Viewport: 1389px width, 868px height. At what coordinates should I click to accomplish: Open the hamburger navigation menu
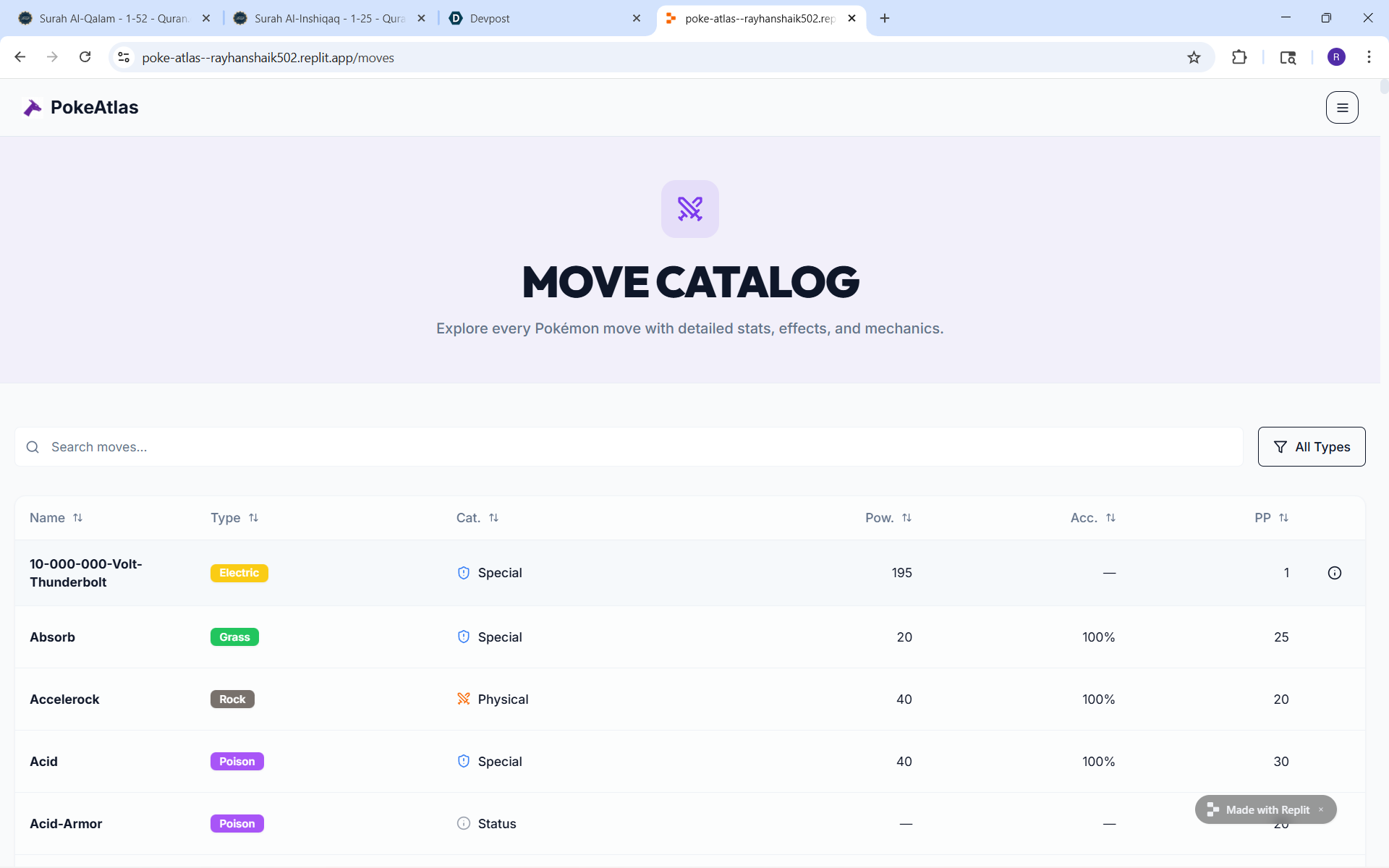pyautogui.click(x=1341, y=108)
